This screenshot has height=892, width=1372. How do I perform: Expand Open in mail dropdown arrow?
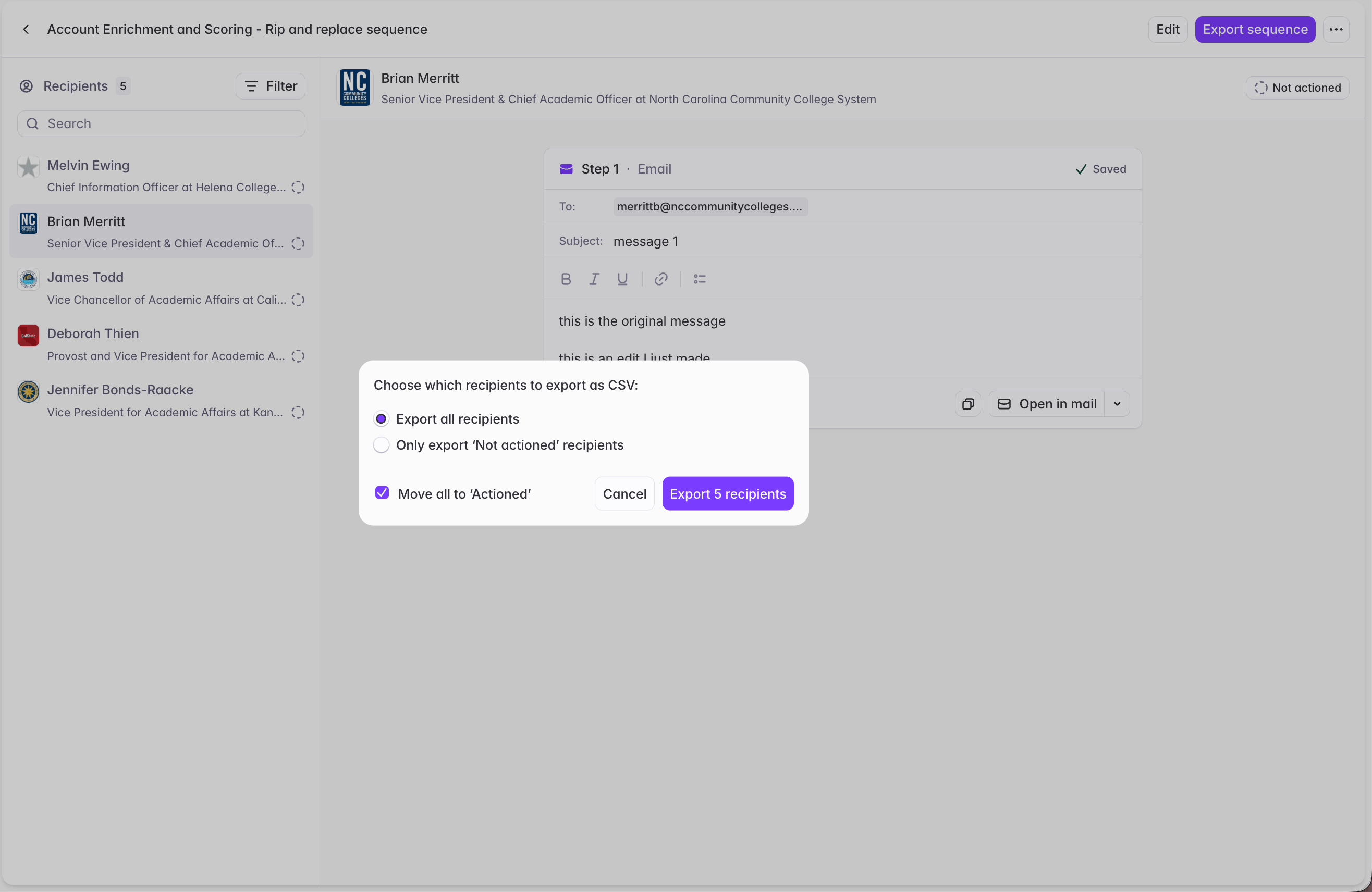pyautogui.click(x=1117, y=404)
